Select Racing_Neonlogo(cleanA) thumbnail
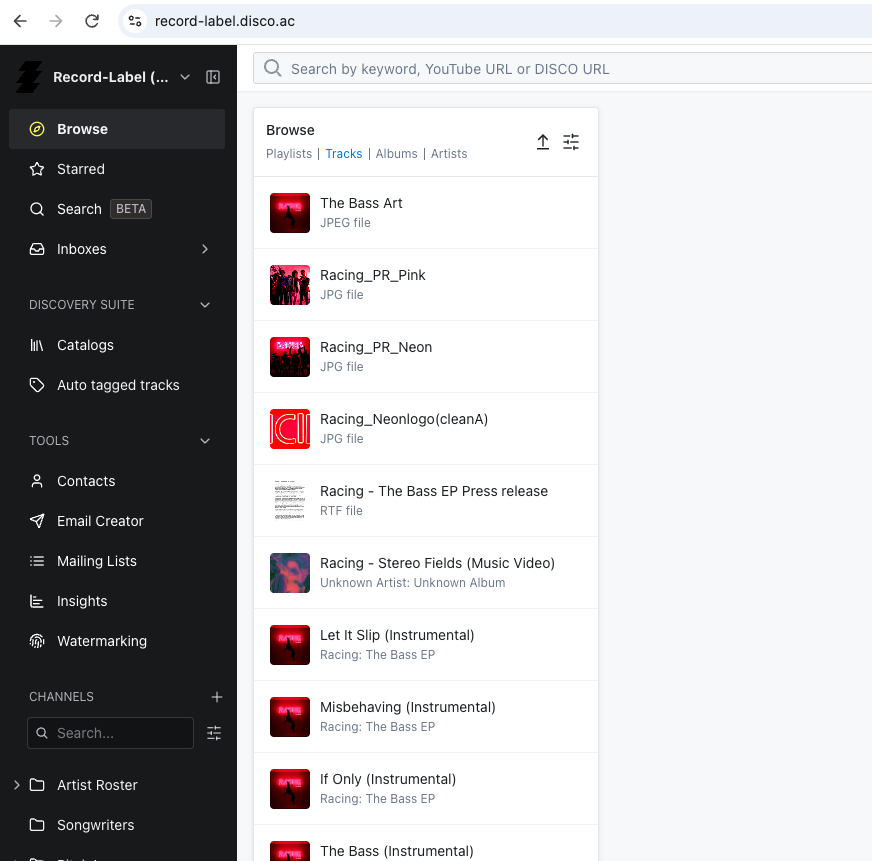The height and width of the screenshot is (861, 872). [x=290, y=429]
